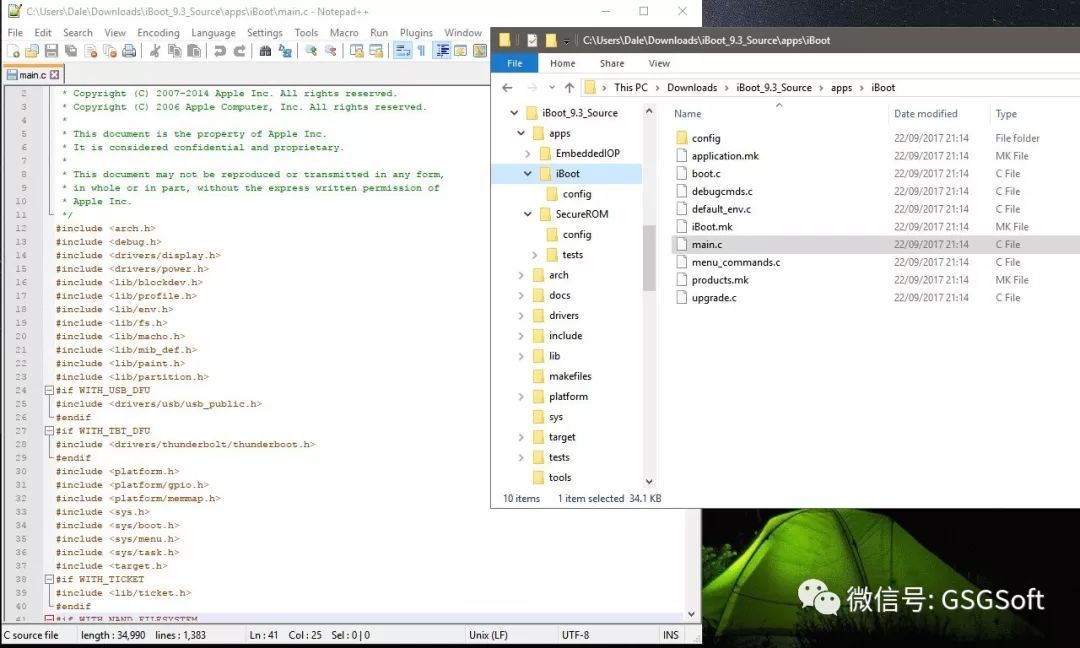This screenshot has width=1080, height=648.
Task: Click the Copy toolbar icon in Notepad++
Action: pyautogui.click(x=174, y=51)
